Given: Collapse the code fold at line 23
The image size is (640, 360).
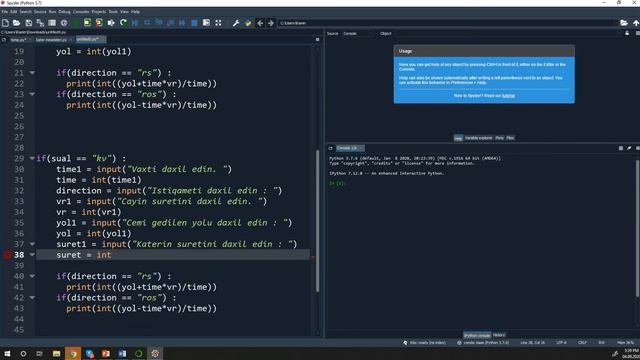Looking at the screenshot, I should (32, 94).
